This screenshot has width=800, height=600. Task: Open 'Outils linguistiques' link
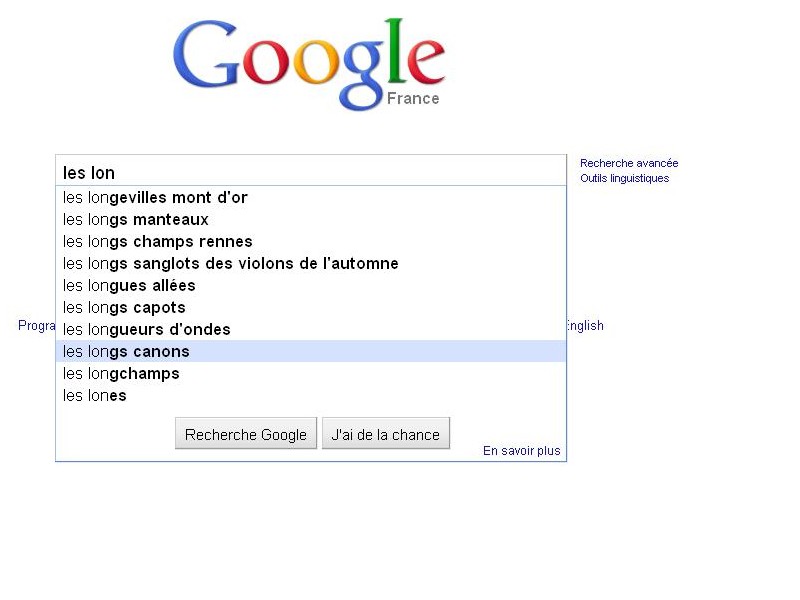624,178
